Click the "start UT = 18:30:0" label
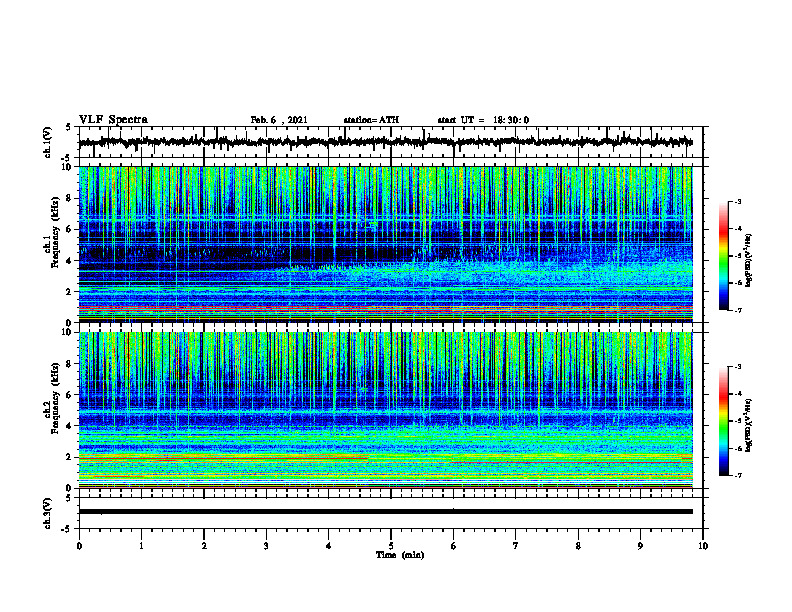This screenshot has width=792, height=612. 483,120
